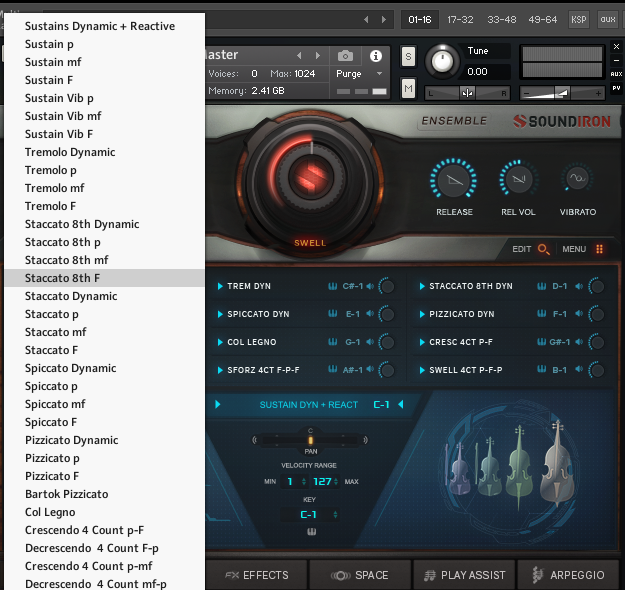The width and height of the screenshot is (625, 590).
Task: Choose Tremolo Dynamic in the menu
Action: click(x=70, y=152)
